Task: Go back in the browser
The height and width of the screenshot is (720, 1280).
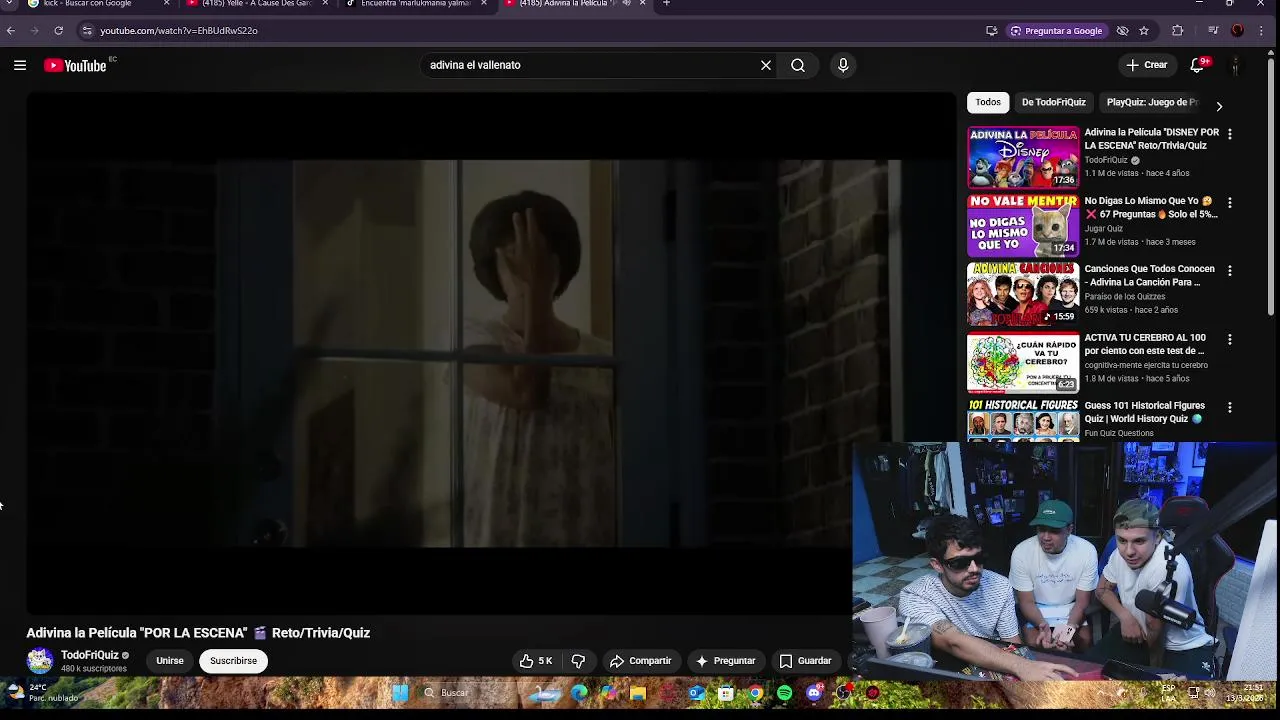Action: [11, 31]
